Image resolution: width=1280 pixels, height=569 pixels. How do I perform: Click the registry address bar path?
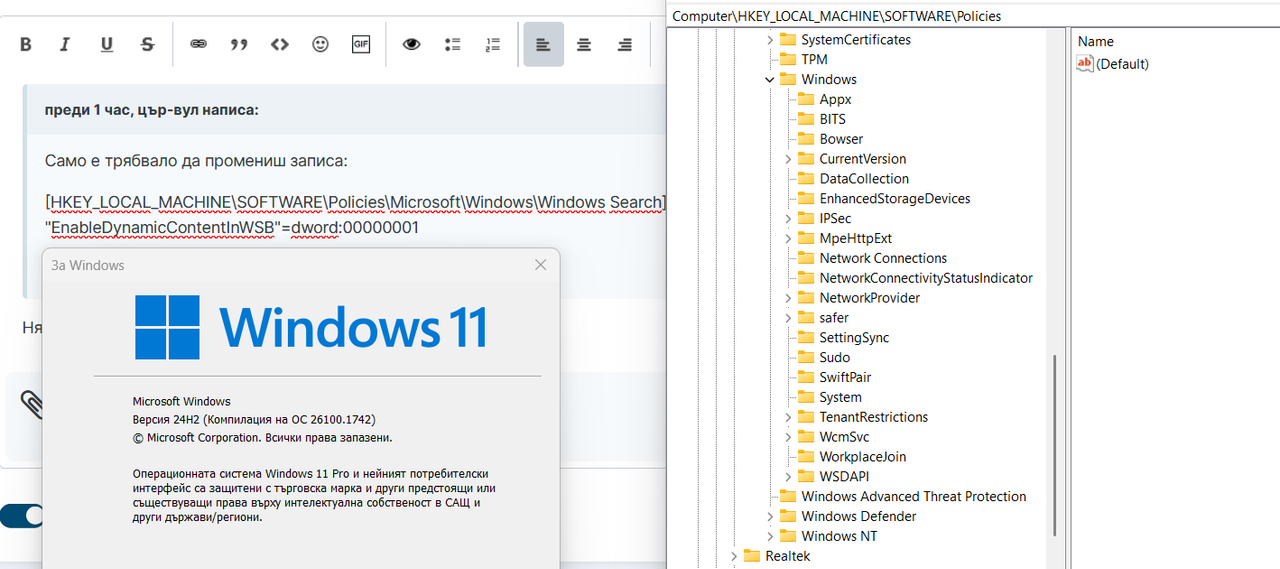tap(836, 16)
